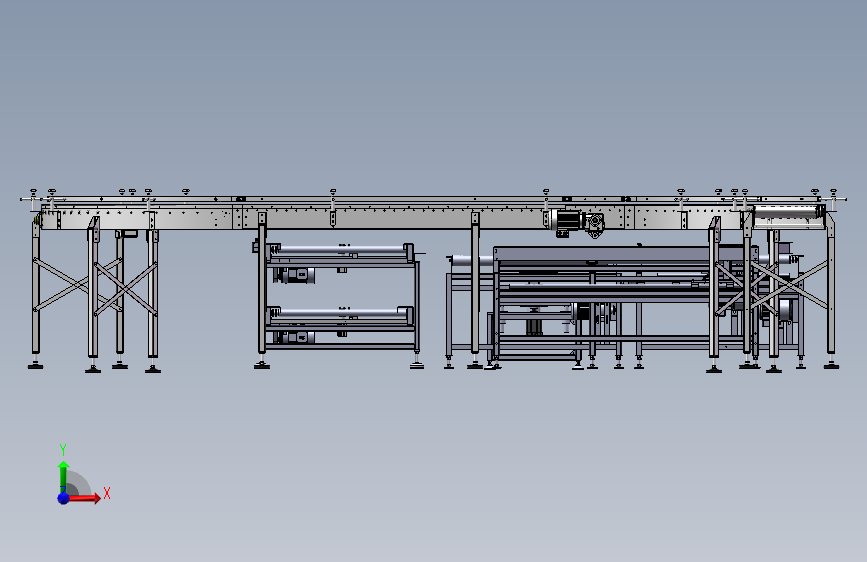Click the green Y axis arrow of the triad
867x562 pixels.
click(x=64, y=477)
